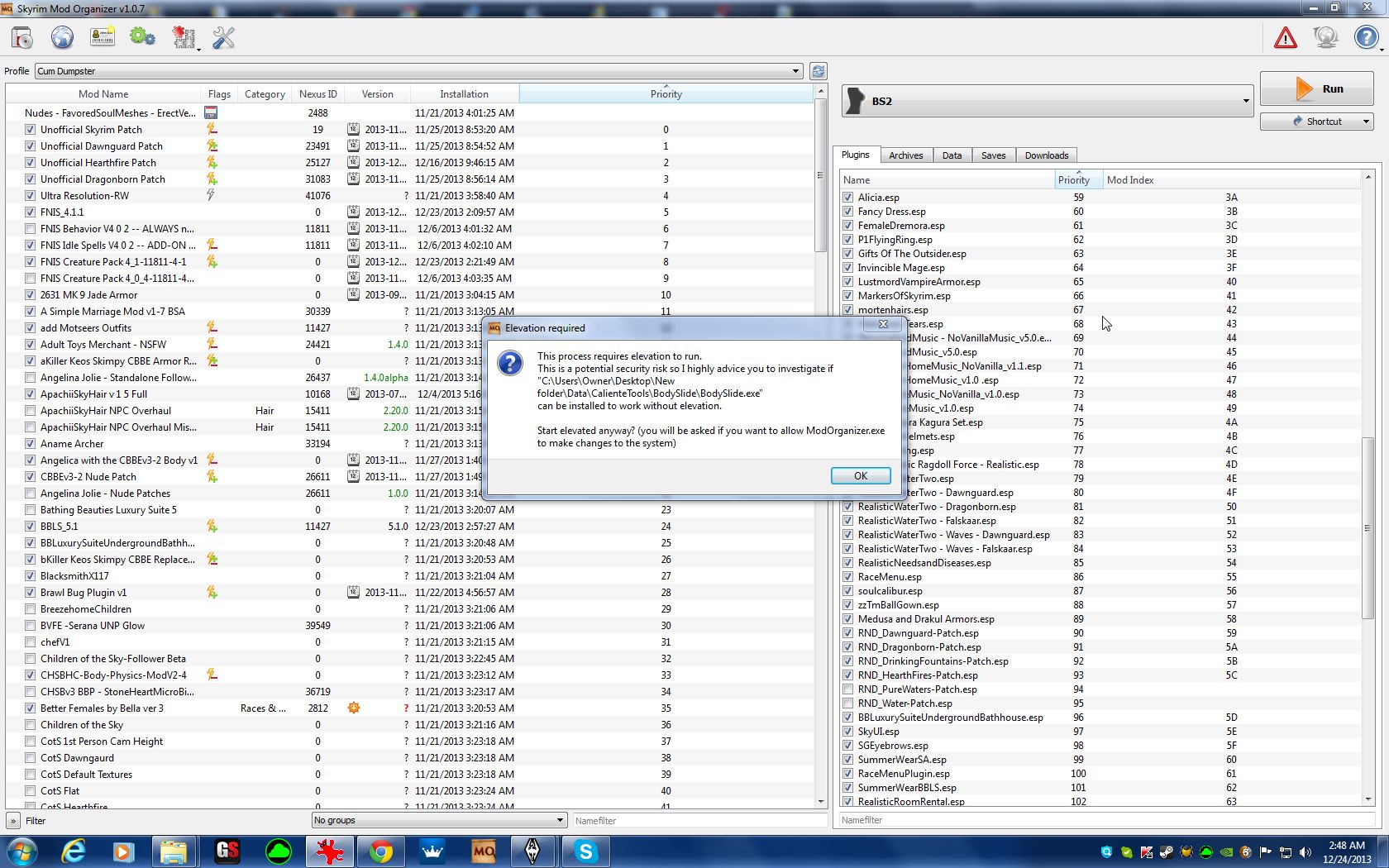Refresh the mod list next to Profile
The image size is (1389, 868).
(x=818, y=71)
